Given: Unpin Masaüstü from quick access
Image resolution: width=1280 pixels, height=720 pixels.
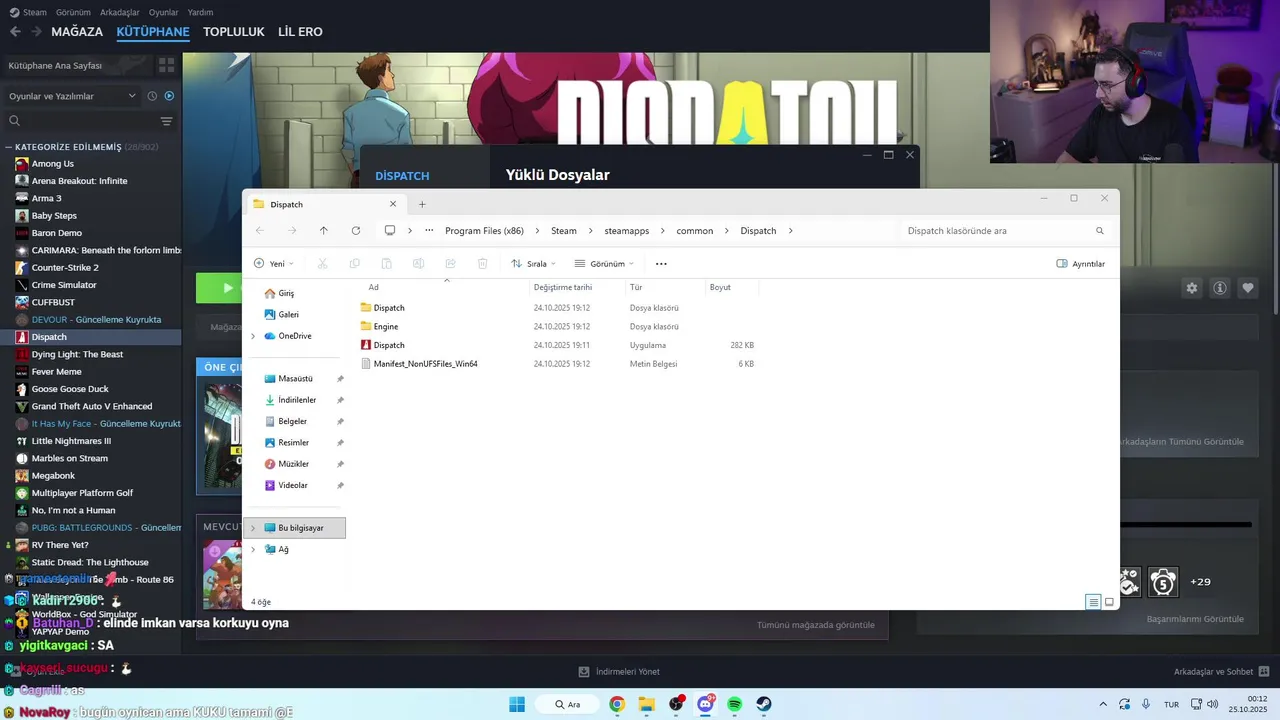Looking at the screenshot, I should coord(340,379).
